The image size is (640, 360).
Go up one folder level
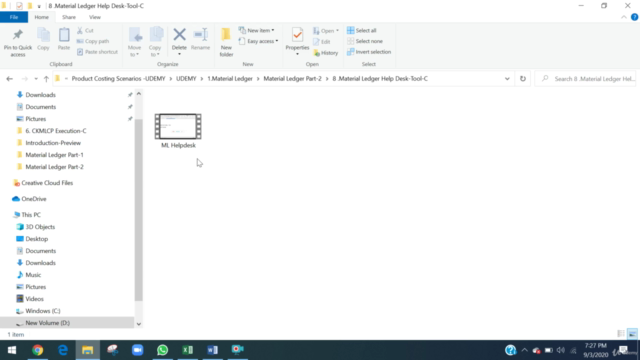point(46,79)
